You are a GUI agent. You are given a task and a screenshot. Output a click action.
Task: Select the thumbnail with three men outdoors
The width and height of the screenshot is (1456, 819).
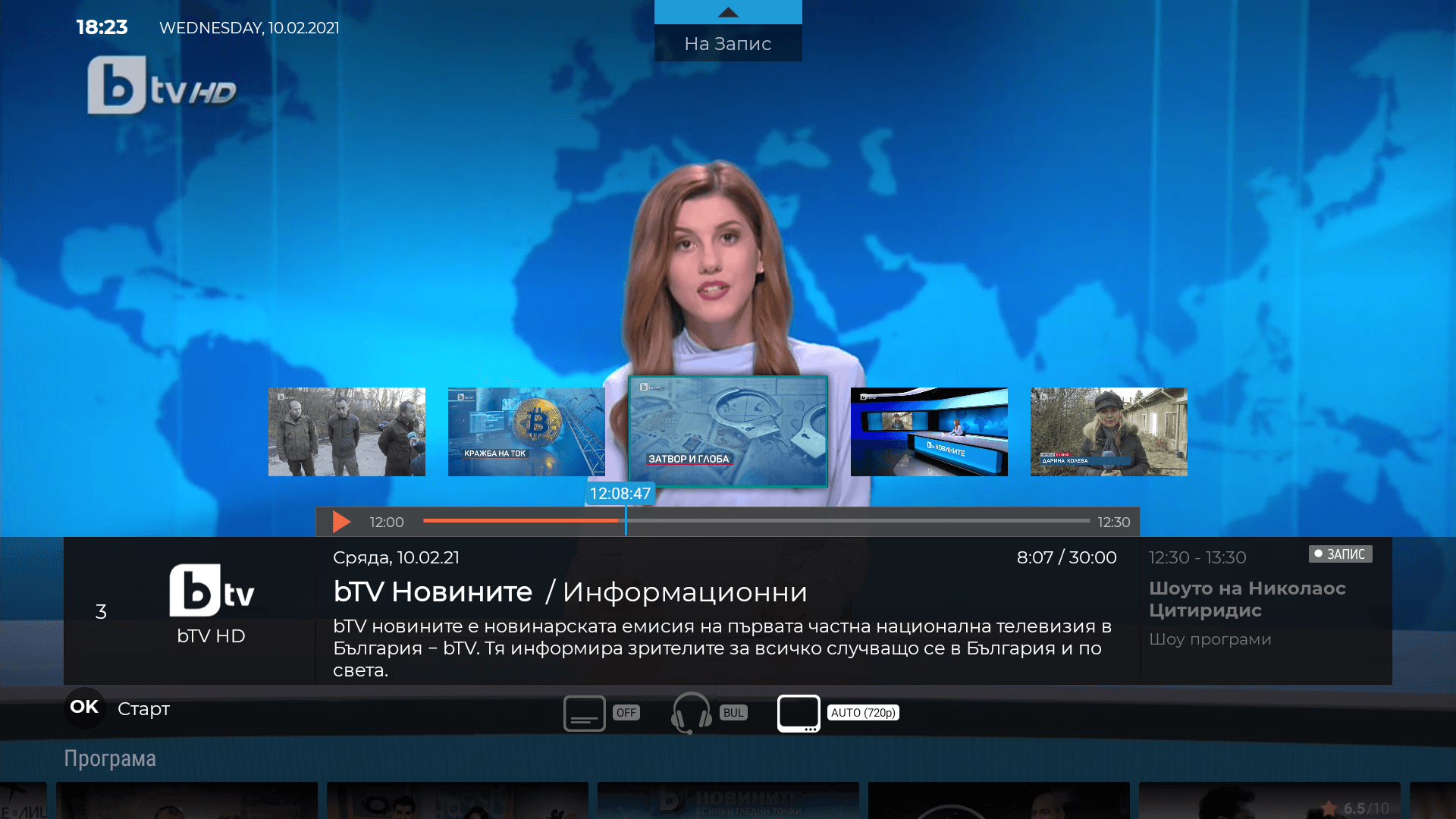[347, 431]
